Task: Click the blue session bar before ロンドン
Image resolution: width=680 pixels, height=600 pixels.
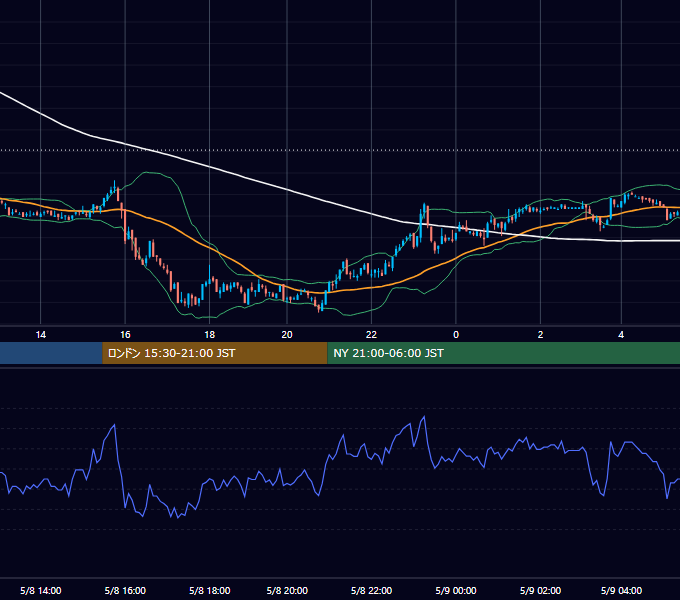Action: click(51, 353)
